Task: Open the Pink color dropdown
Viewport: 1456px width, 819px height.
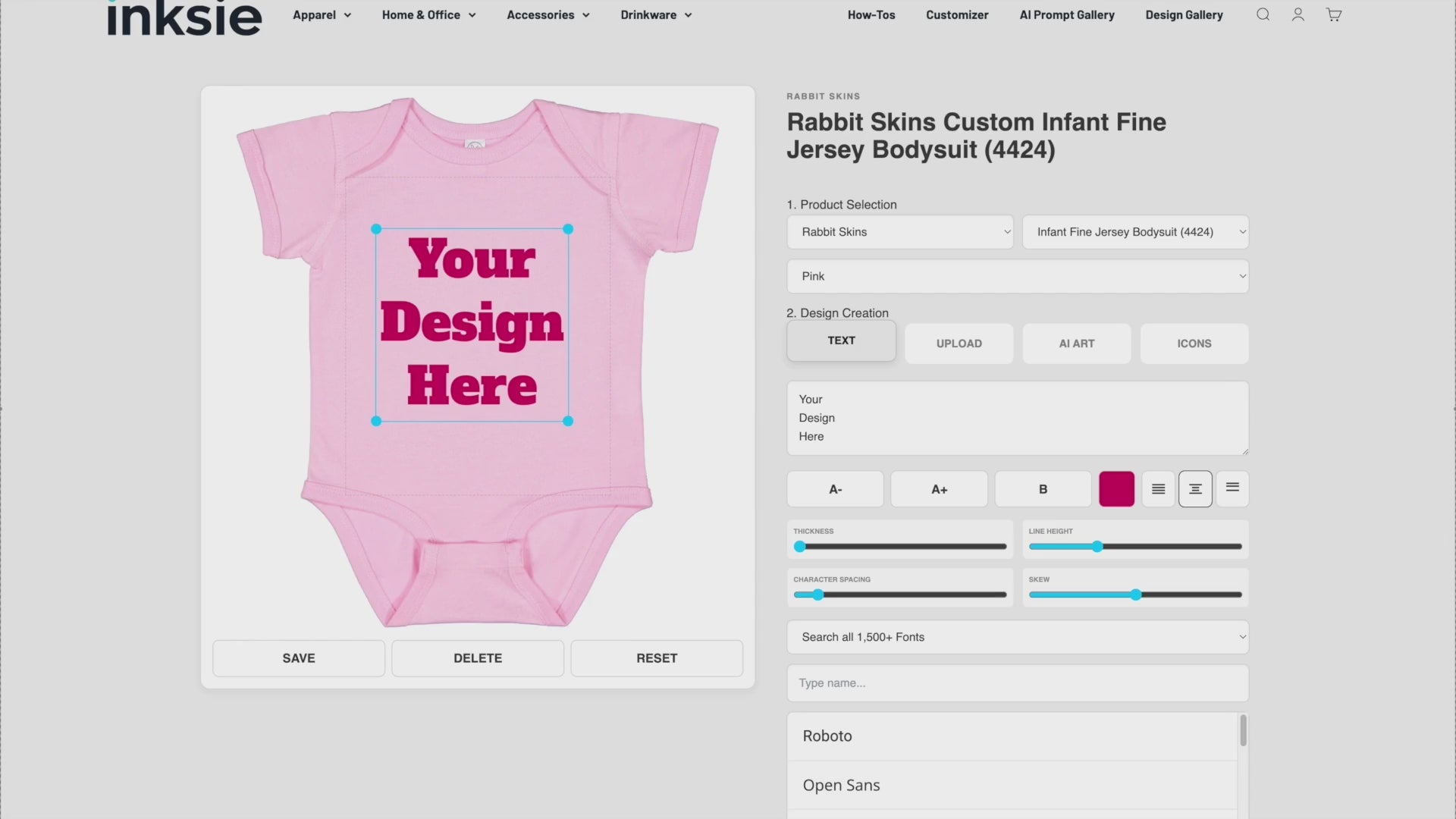Action: tap(1017, 276)
